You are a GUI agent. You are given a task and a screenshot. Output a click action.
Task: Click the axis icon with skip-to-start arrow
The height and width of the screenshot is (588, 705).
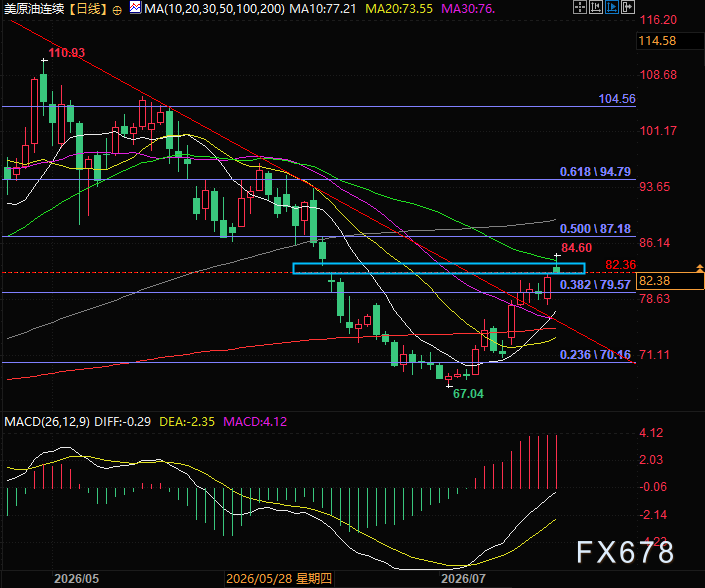coord(596,7)
